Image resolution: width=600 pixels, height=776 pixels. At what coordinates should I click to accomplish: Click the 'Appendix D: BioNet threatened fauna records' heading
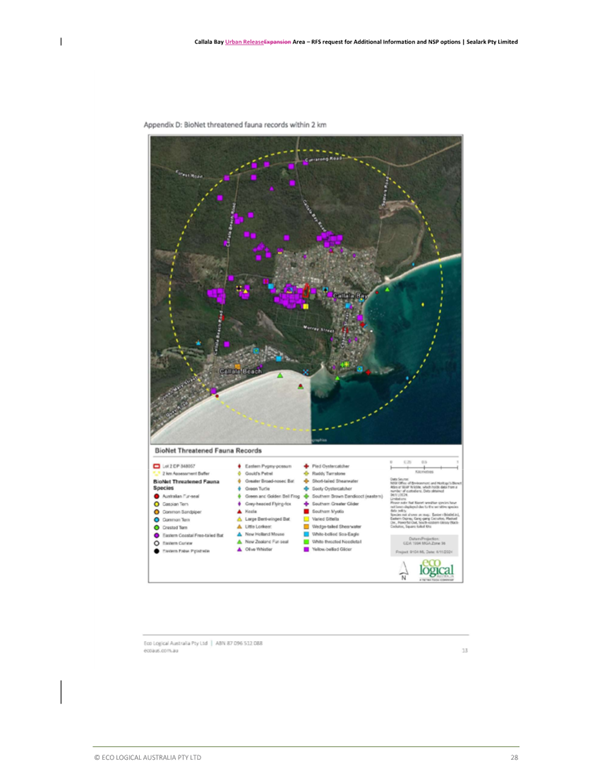235,125
